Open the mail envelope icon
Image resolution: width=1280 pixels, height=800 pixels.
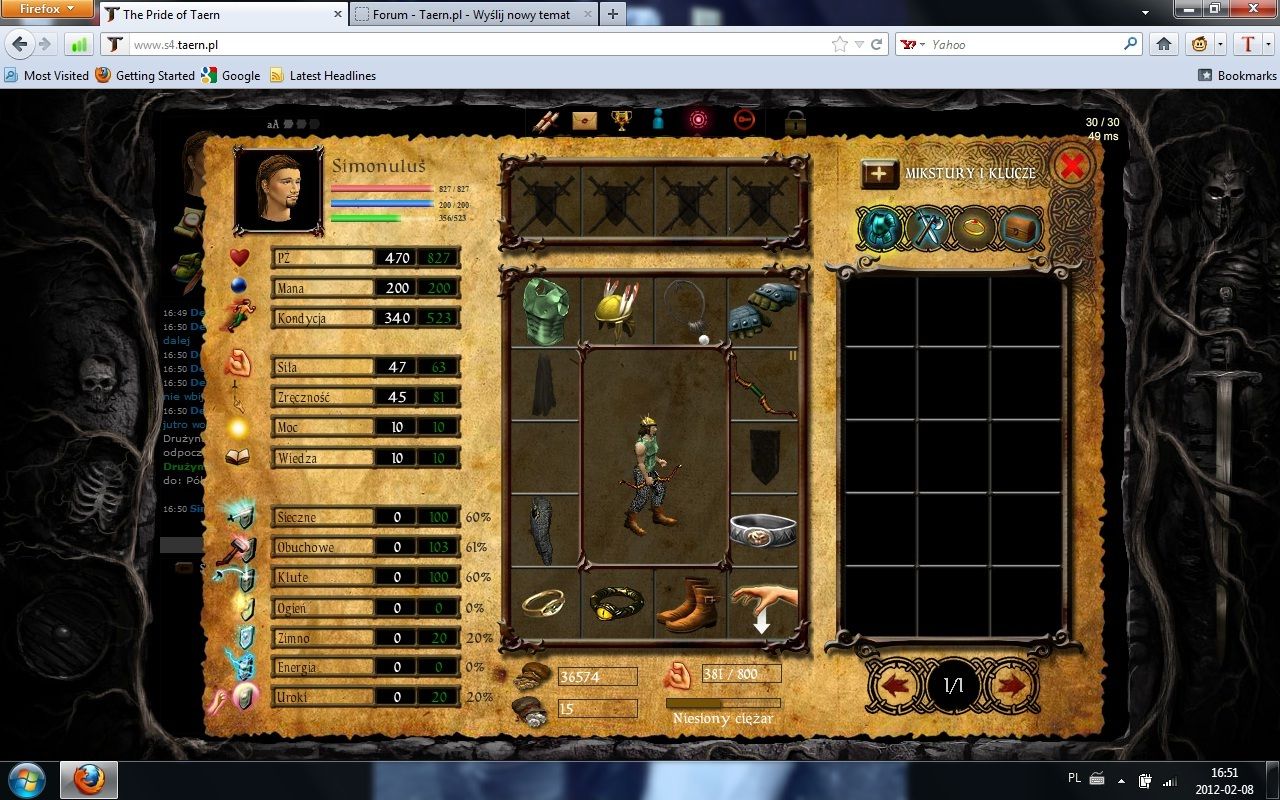click(x=584, y=121)
